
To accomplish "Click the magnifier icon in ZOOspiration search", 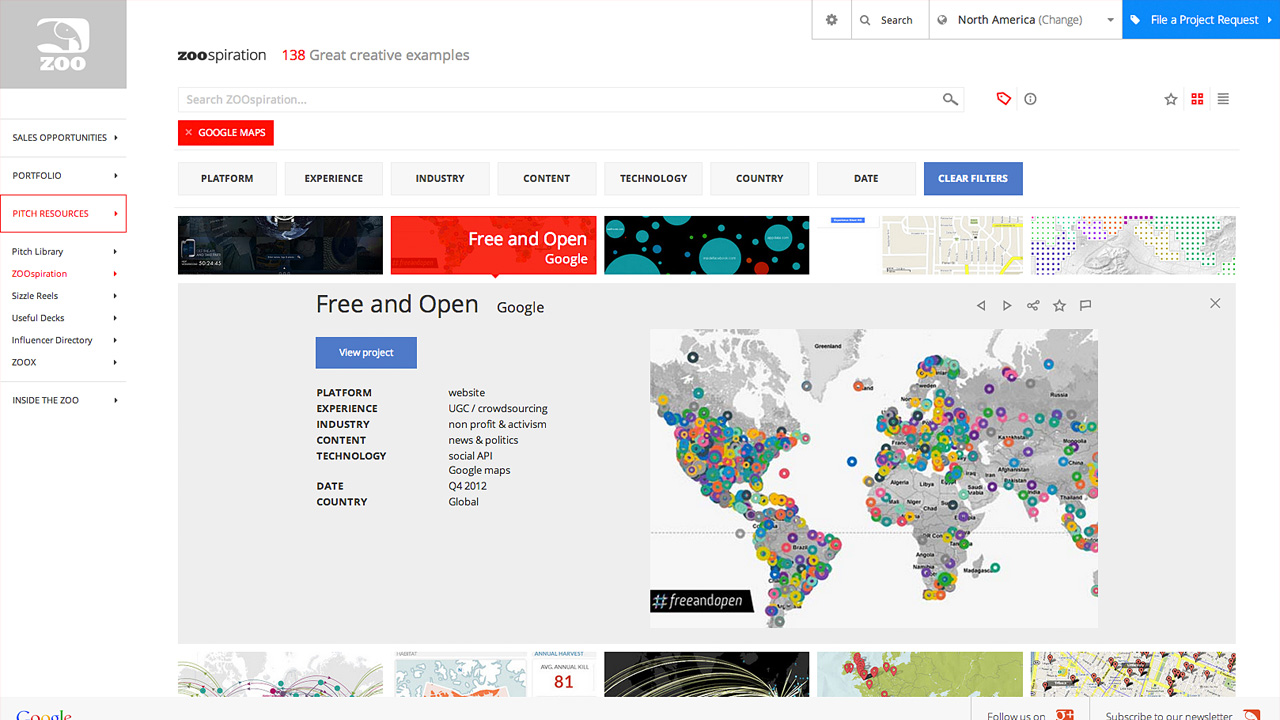I will (950, 99).
